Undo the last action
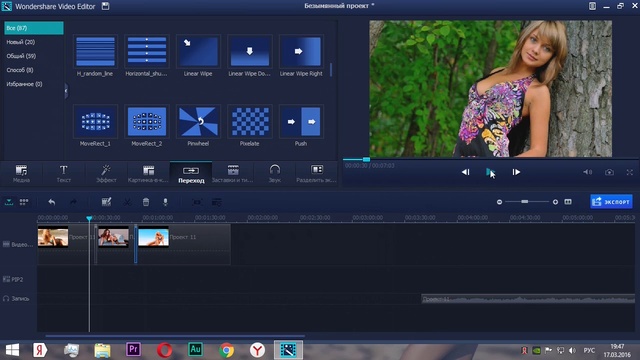 (x=51, y=202)
